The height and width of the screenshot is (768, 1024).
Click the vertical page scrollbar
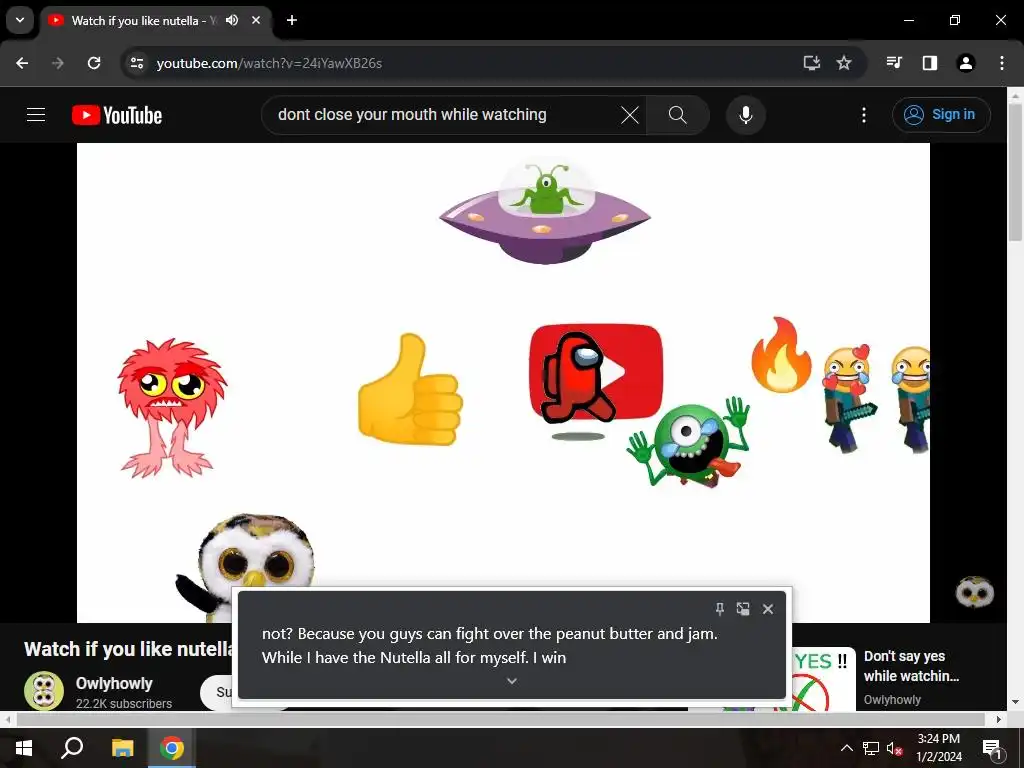[x=1015, y=171]
